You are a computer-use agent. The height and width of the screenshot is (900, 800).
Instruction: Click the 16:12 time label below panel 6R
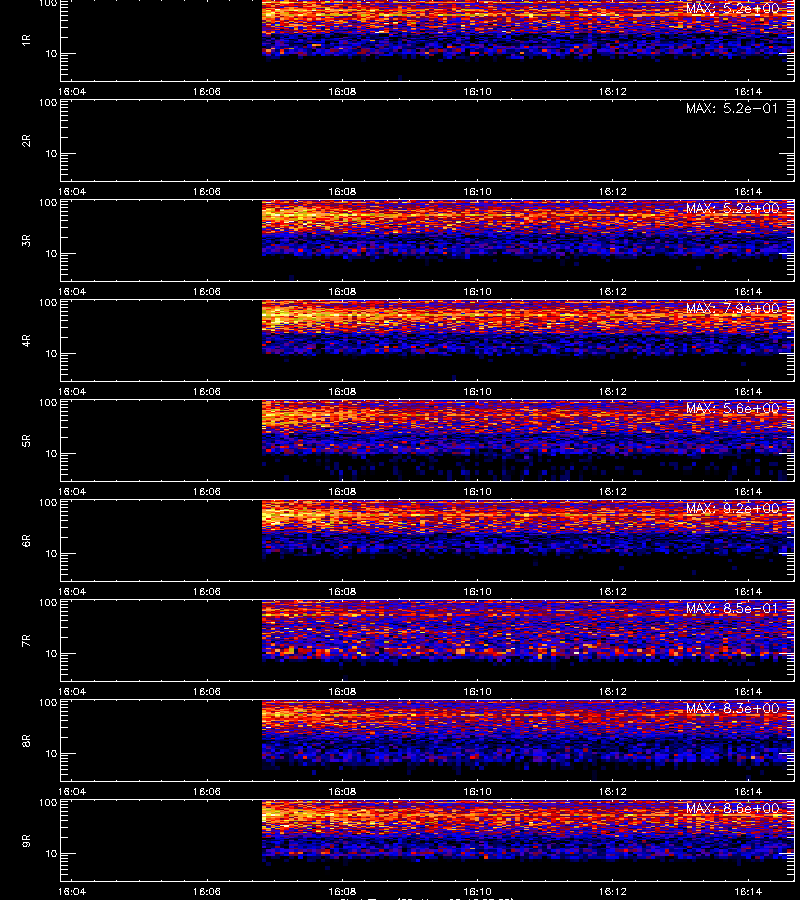pos(613,591)
